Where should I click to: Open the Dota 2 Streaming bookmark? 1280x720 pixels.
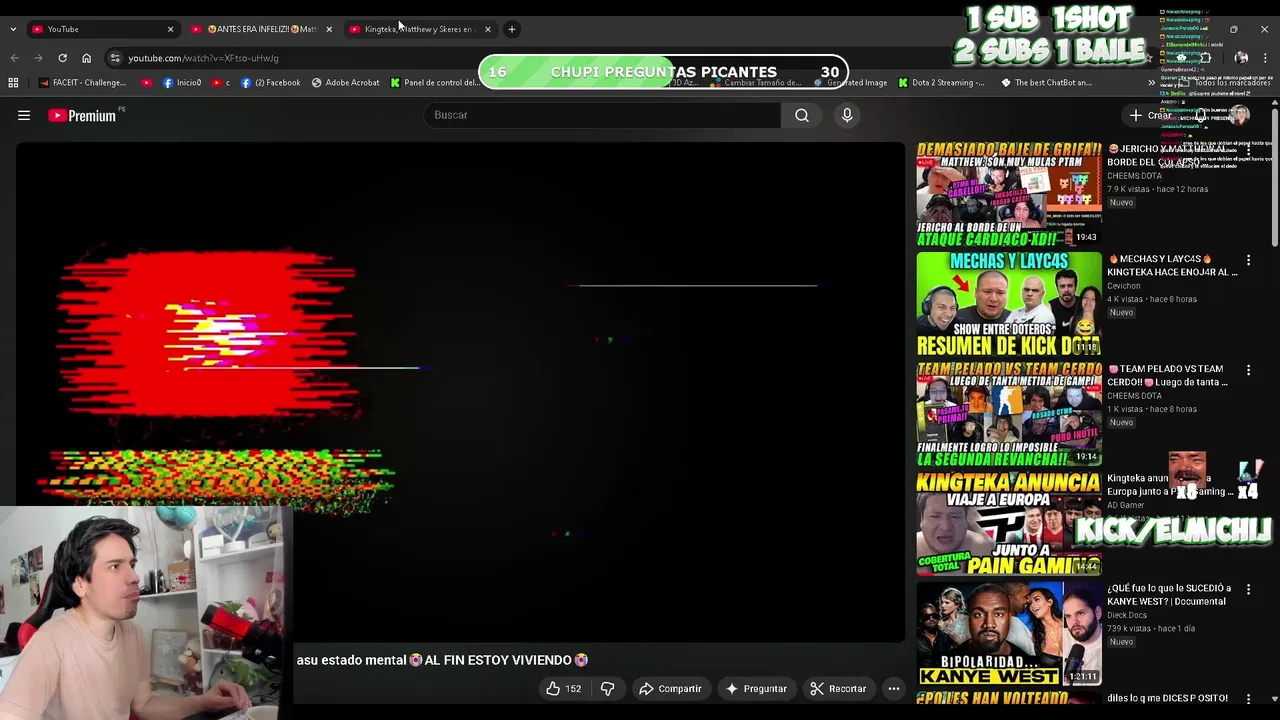[x=941, y=83]
